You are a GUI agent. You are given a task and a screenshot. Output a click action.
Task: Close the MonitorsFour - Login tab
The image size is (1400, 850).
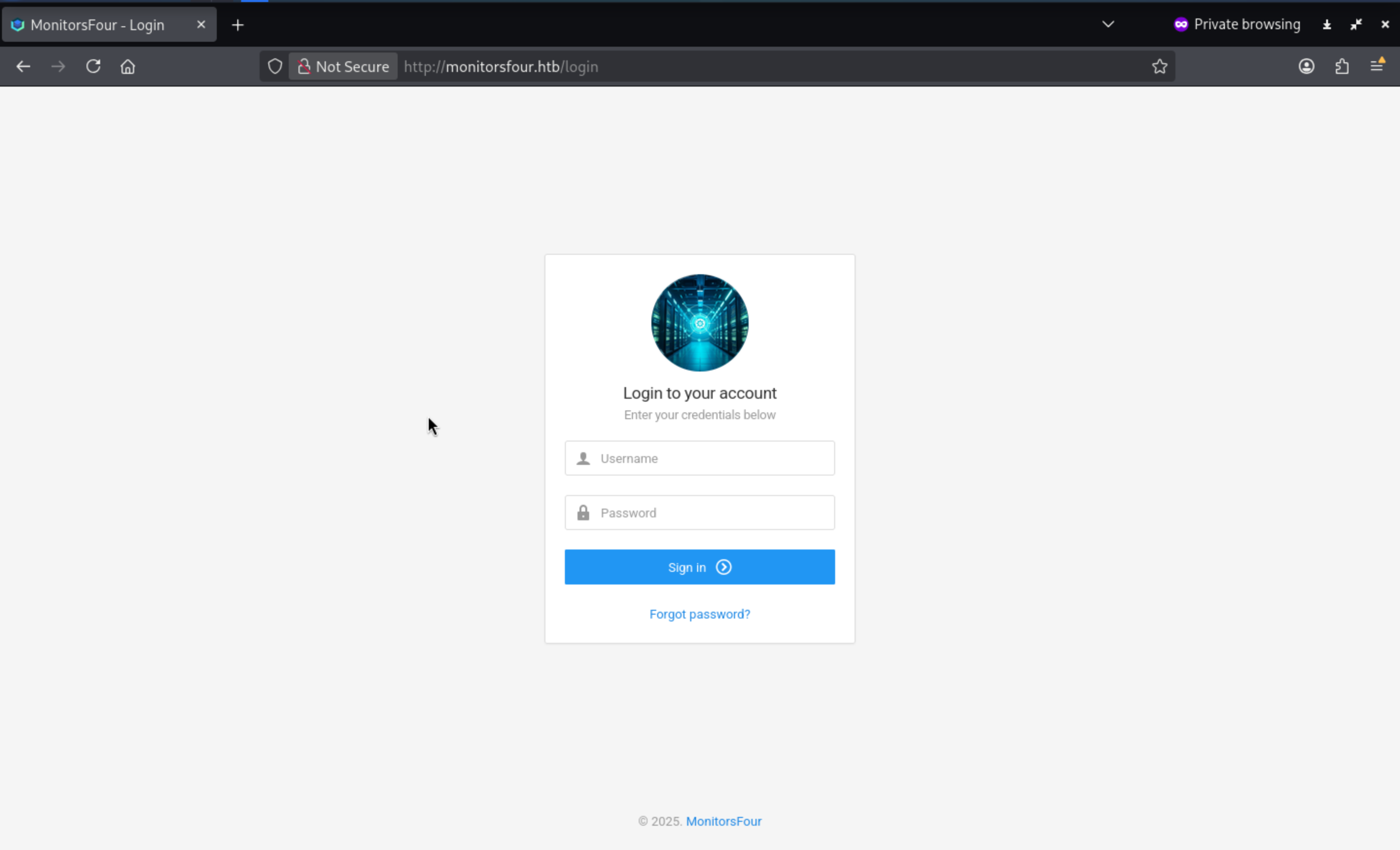(201, 24)
